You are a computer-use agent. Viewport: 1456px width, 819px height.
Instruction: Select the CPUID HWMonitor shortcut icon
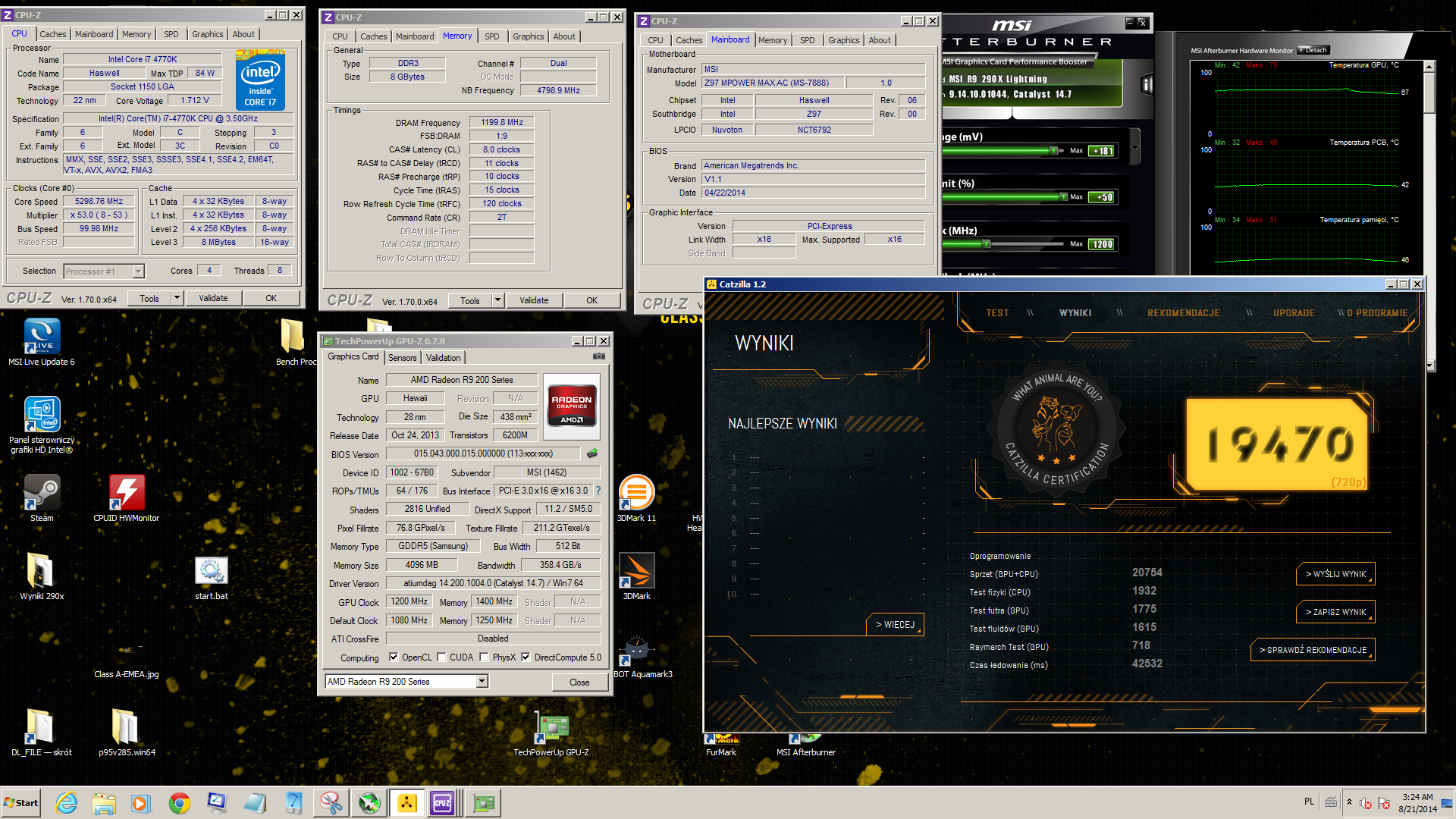pyautogui.click(x=127, y=492)
